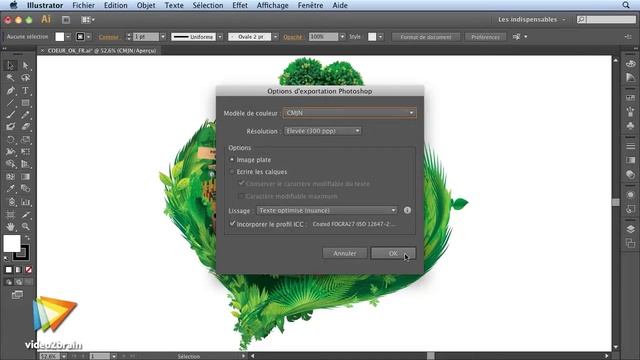Screen dimensions: 640x360
Task: Open the Effet menu
Action: (x=240, y=5)
